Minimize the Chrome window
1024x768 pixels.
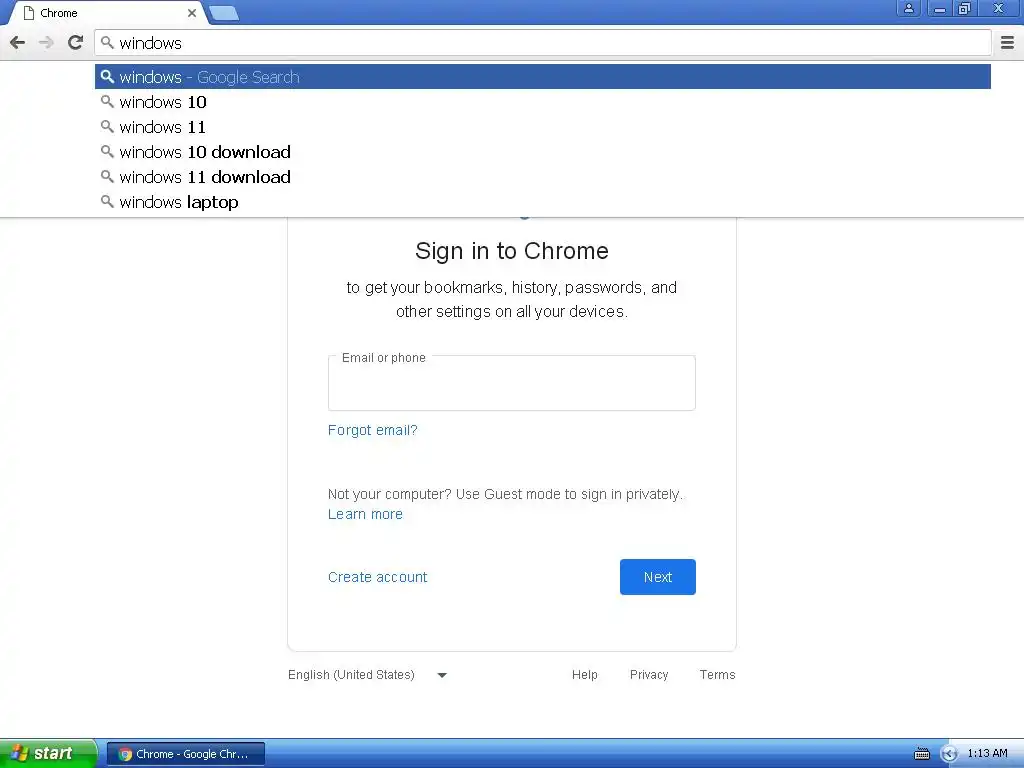pos(939,8)
